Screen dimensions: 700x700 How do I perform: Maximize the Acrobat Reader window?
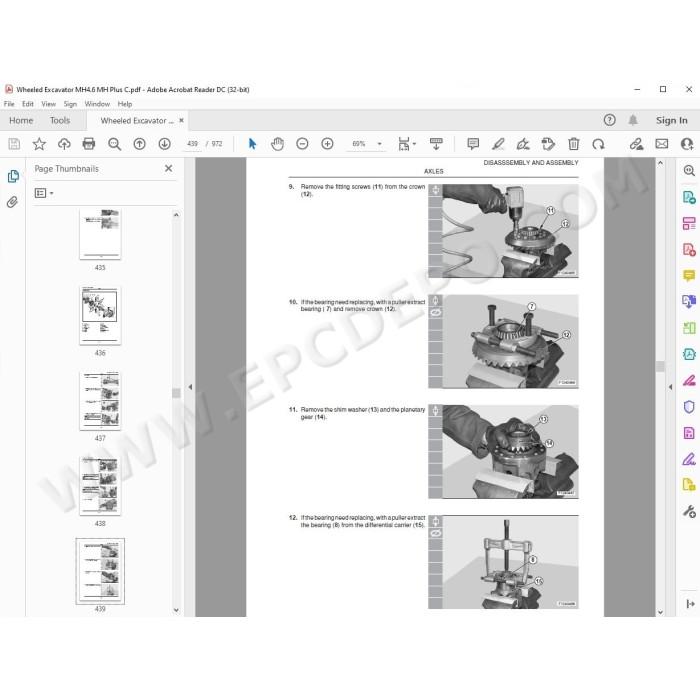coord(663,89)
